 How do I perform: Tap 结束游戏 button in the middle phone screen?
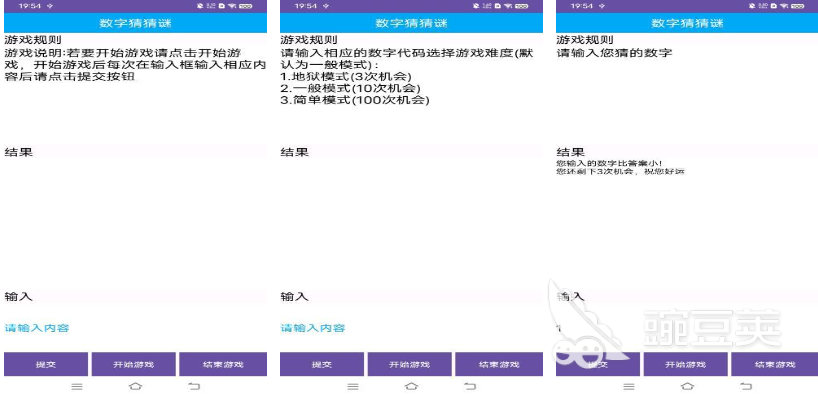click(x=499, y=364)
